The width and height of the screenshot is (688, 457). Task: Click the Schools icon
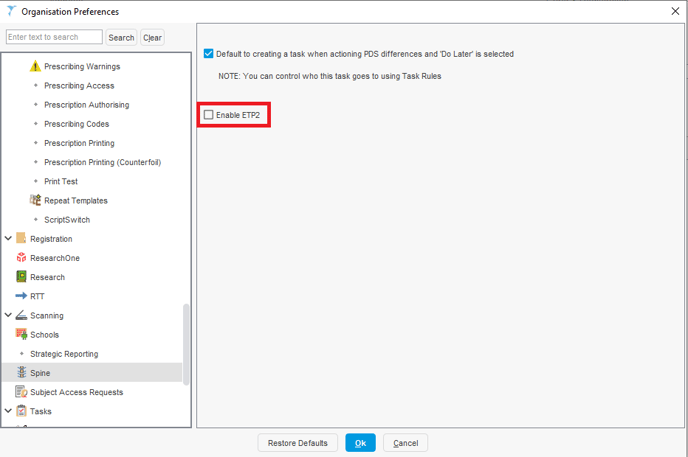(x=21, y=335)
